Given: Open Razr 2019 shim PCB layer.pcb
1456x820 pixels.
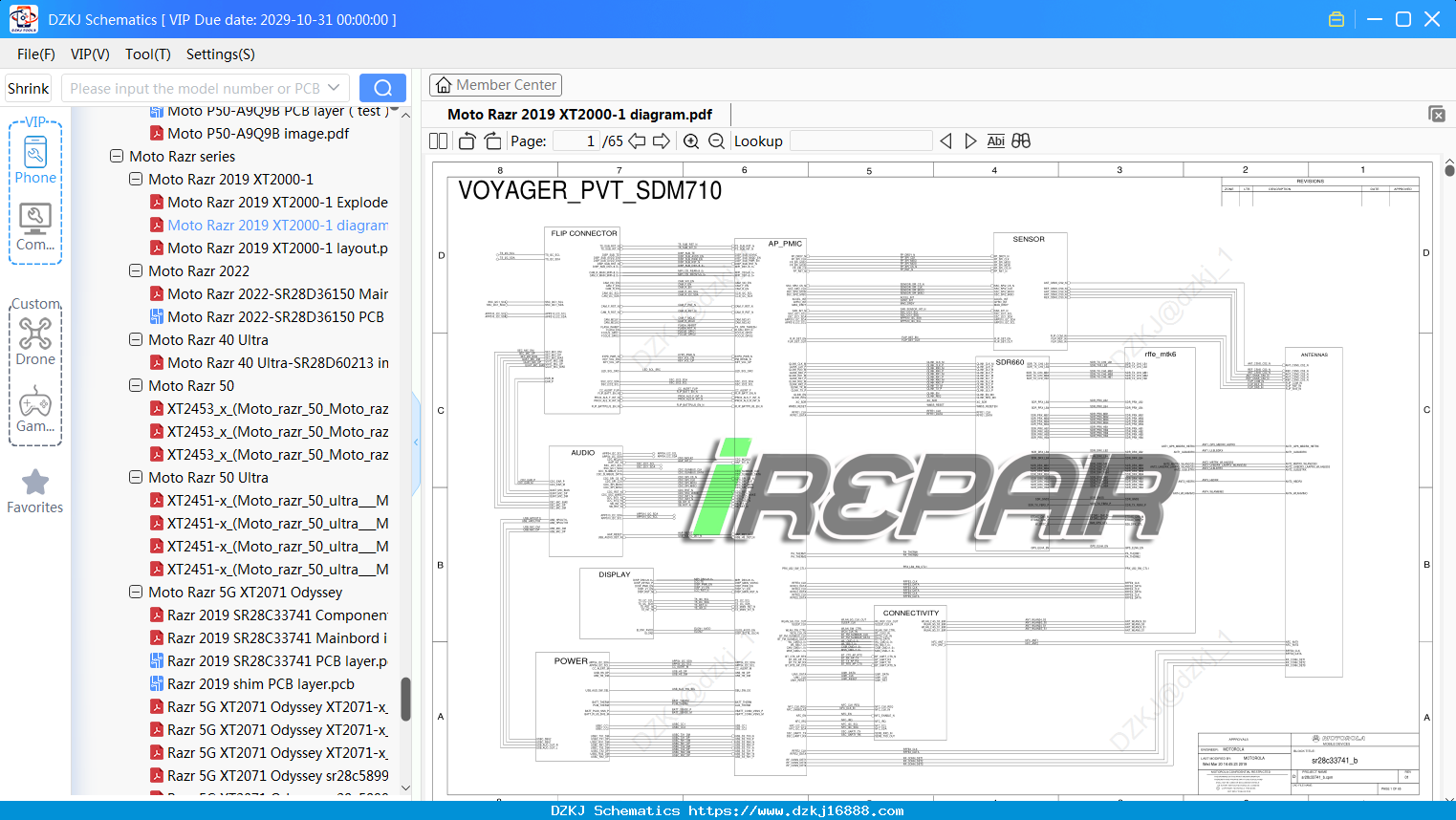Looking at the screenshot, I should coord(252,683).
